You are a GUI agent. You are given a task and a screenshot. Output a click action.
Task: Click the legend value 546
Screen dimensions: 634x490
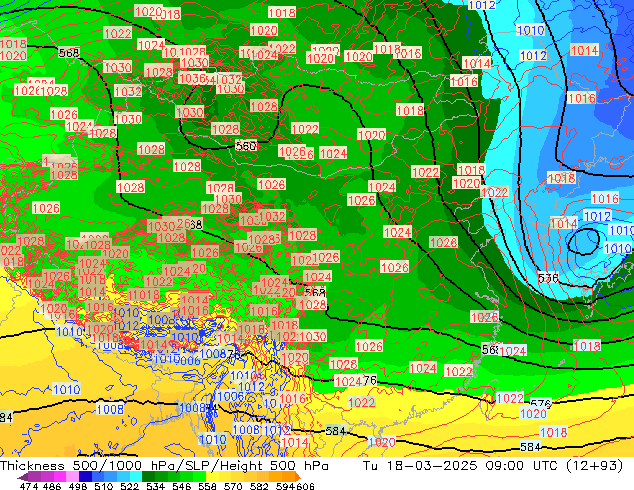pyautogui.click(x=182, y=486)
